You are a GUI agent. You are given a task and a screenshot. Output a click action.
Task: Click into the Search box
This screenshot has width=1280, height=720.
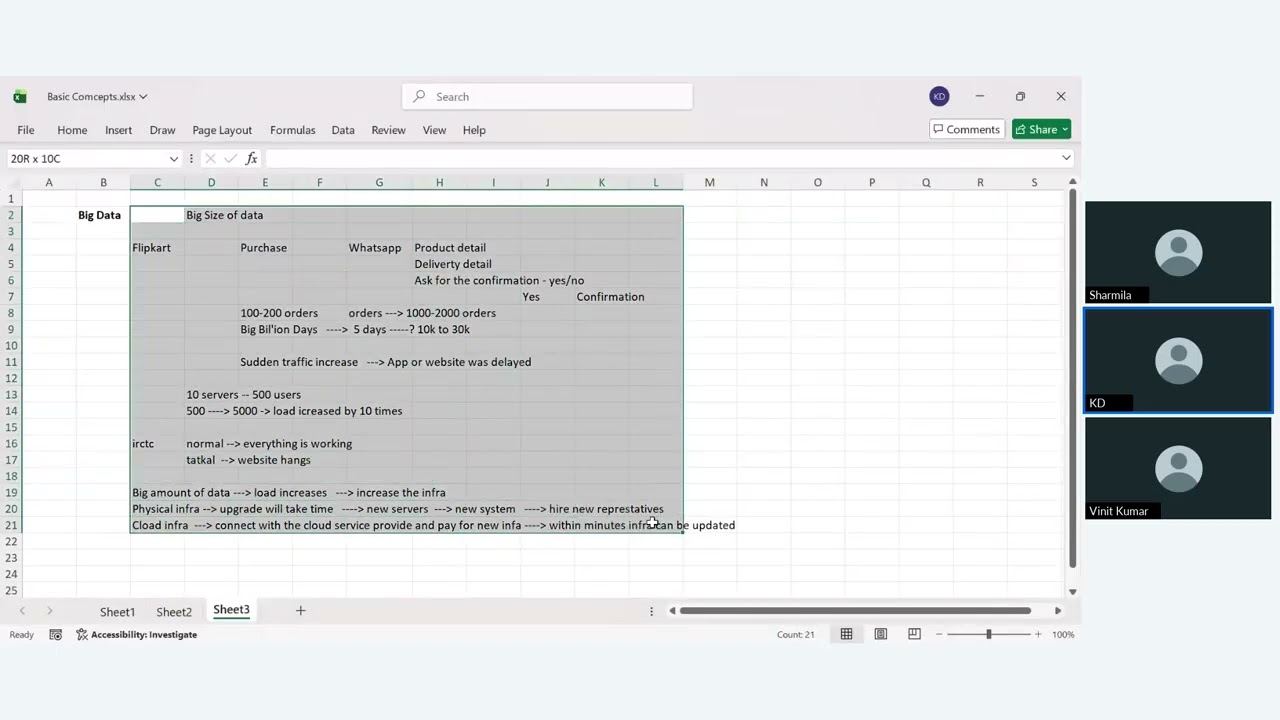[x=547, y=97]
